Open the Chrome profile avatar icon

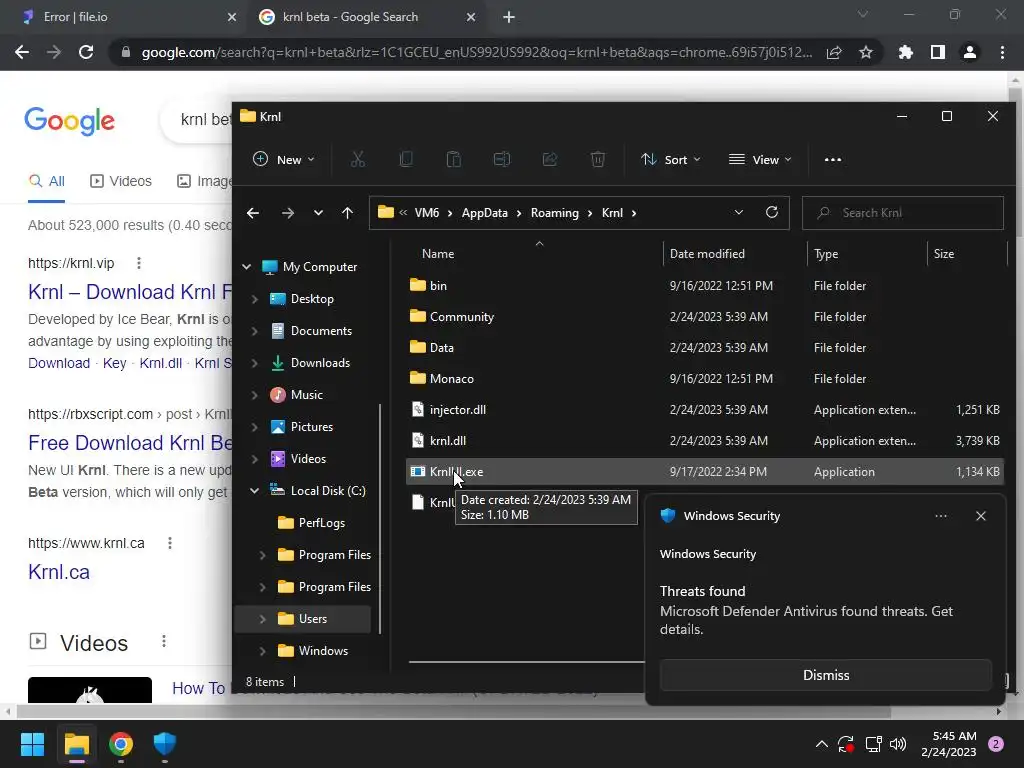(970, 52)
